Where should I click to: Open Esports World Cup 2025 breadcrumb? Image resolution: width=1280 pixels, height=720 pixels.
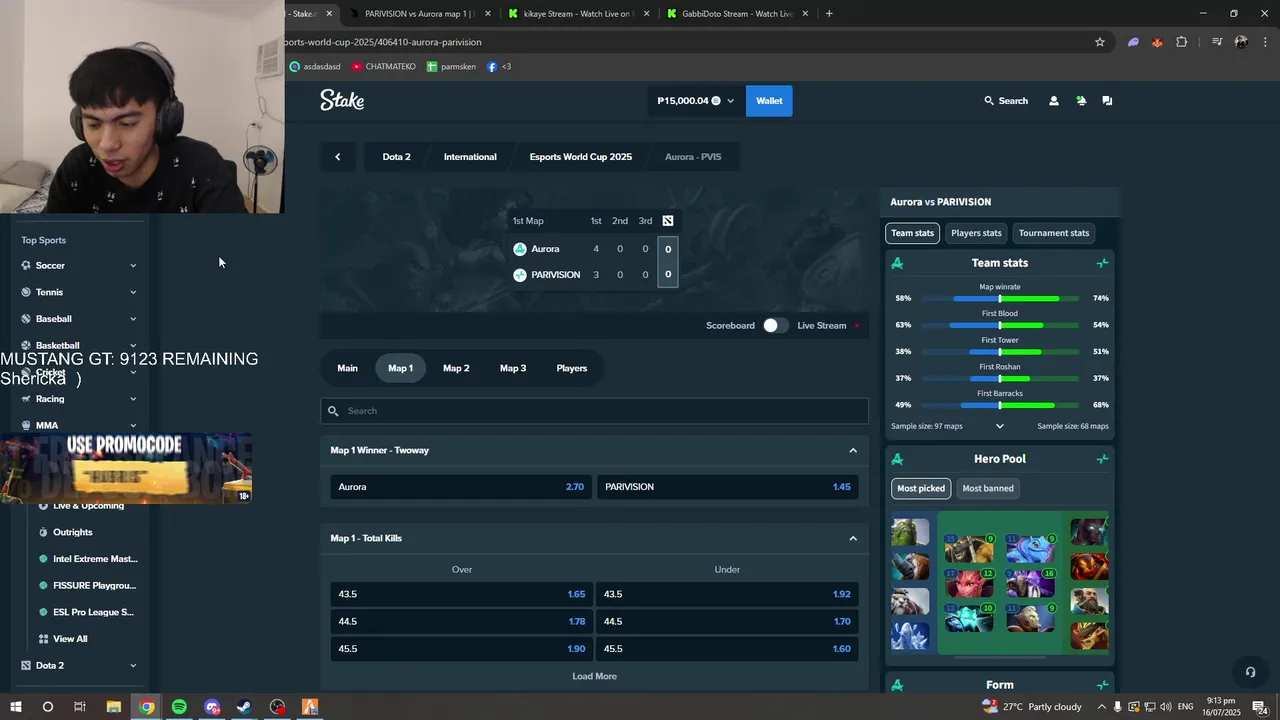[581, 157]
